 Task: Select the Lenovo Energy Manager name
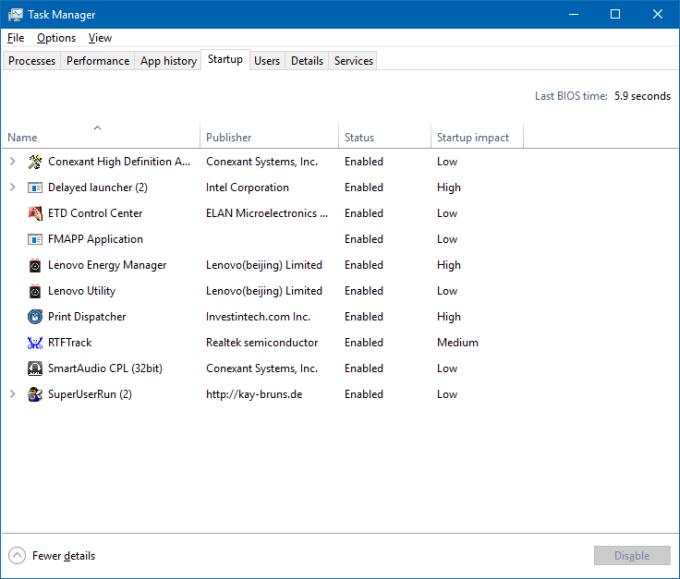[x=107, y=265]
